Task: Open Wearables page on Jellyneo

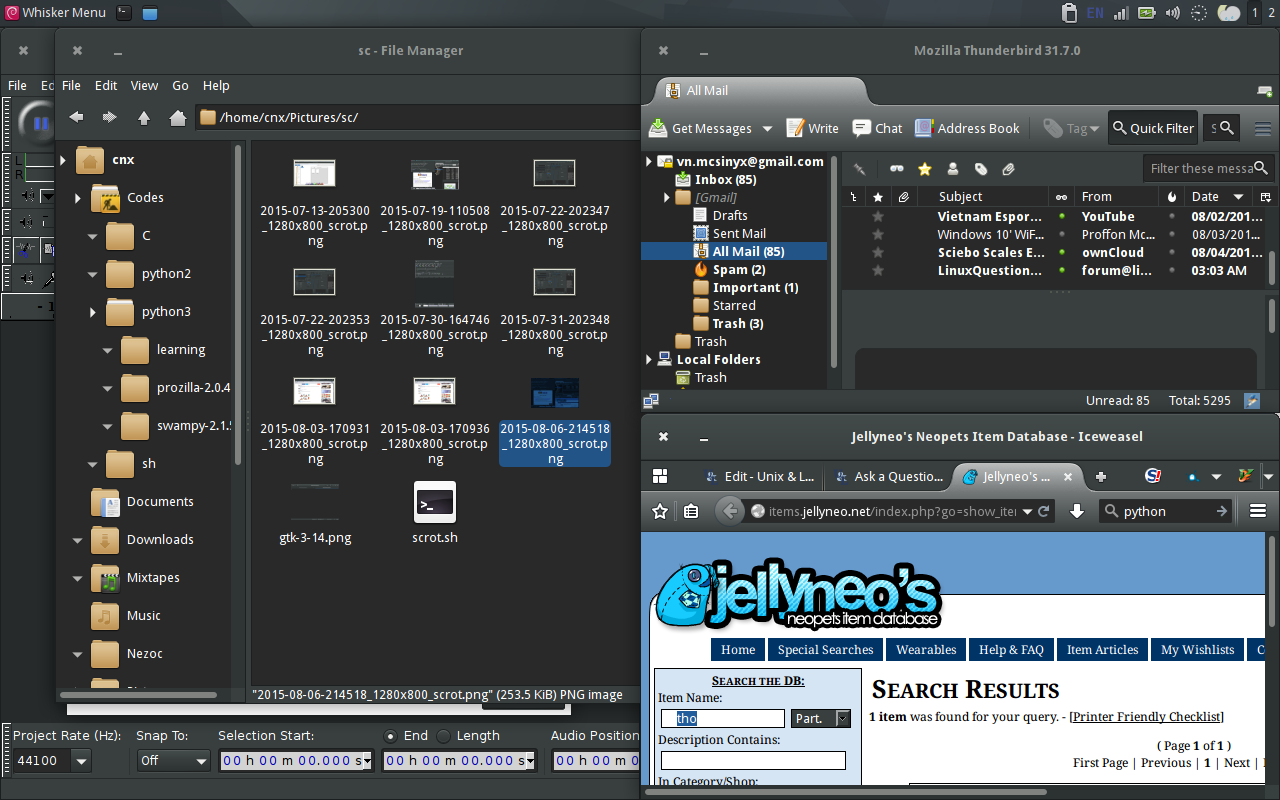Action: [926, 650]
